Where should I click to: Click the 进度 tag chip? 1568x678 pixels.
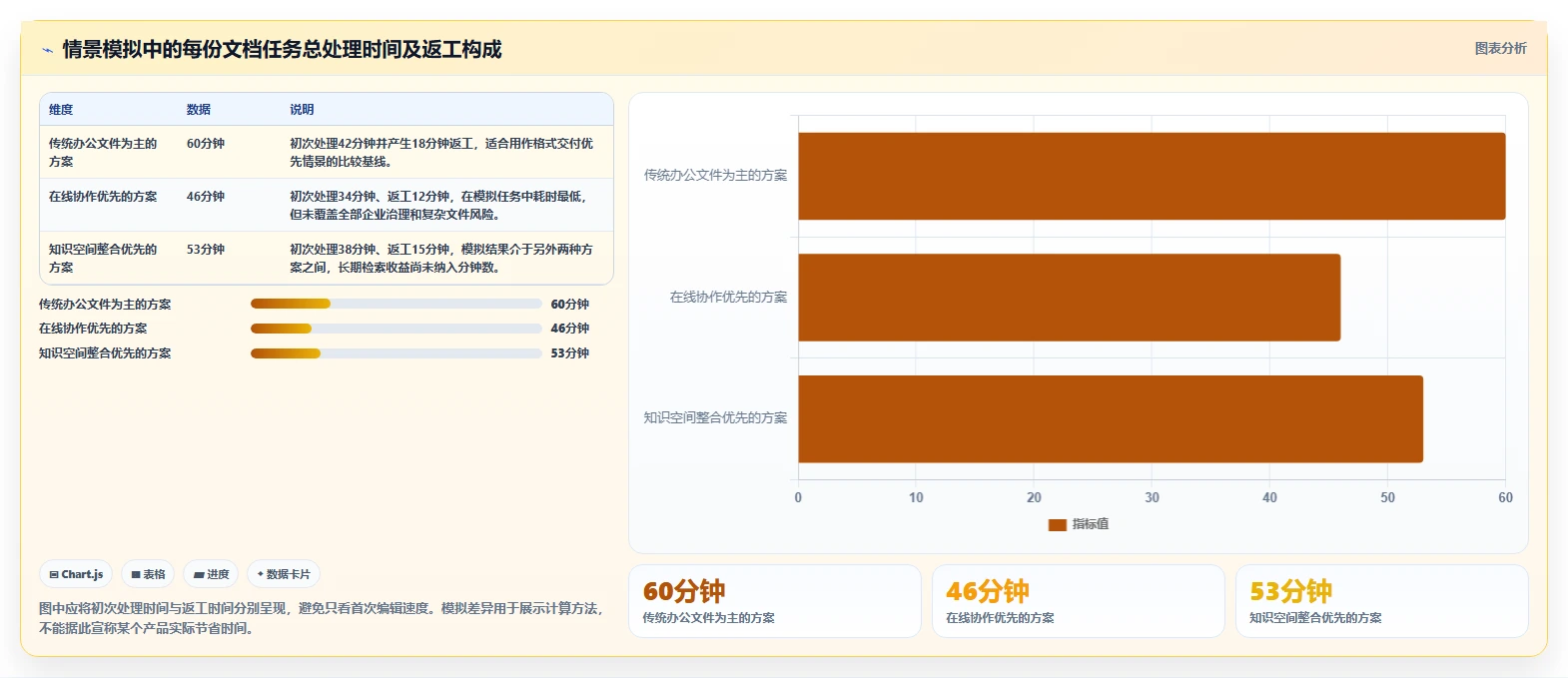211,574
